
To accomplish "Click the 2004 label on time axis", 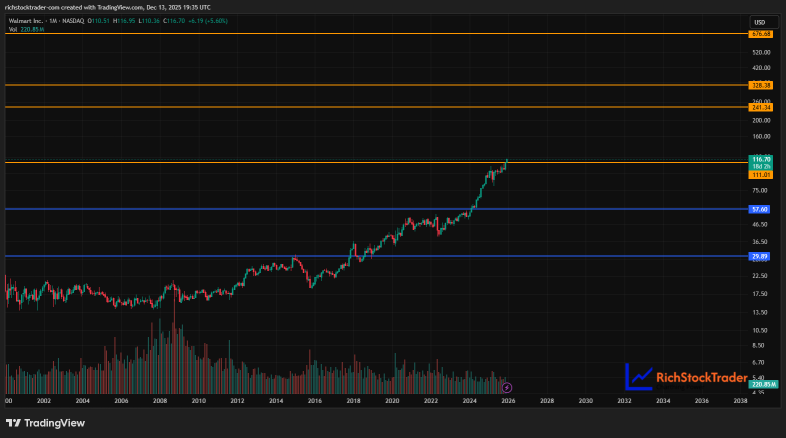I will [83, 401].
